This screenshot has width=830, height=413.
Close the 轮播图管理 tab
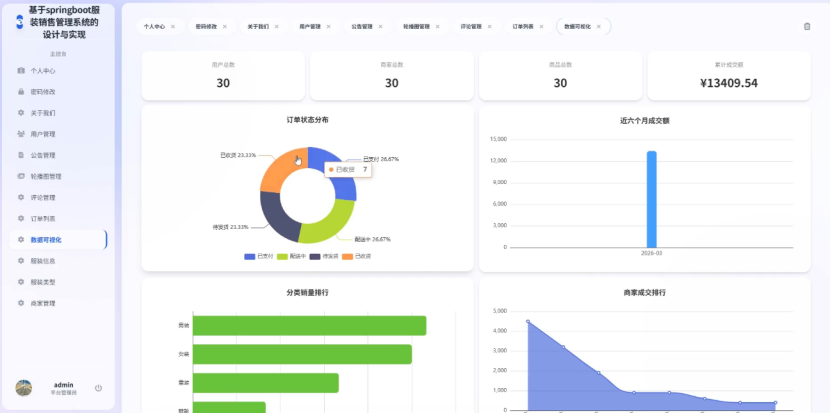point(437,26)
